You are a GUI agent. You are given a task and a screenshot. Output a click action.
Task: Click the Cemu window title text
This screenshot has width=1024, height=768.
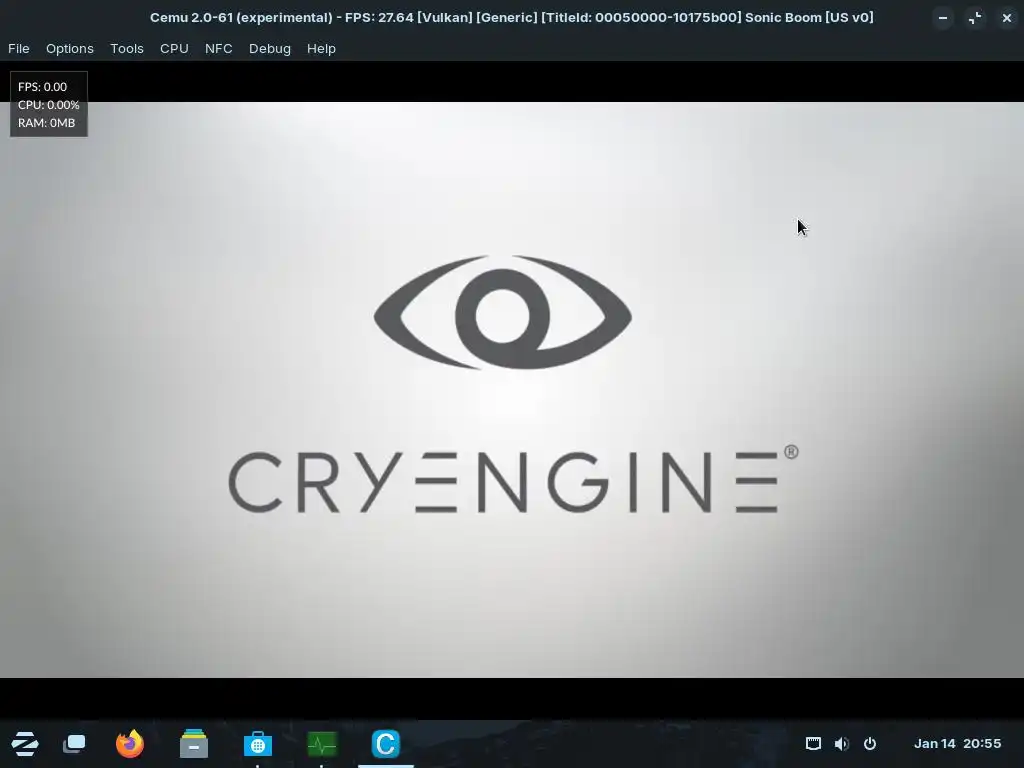pos(511,17)
